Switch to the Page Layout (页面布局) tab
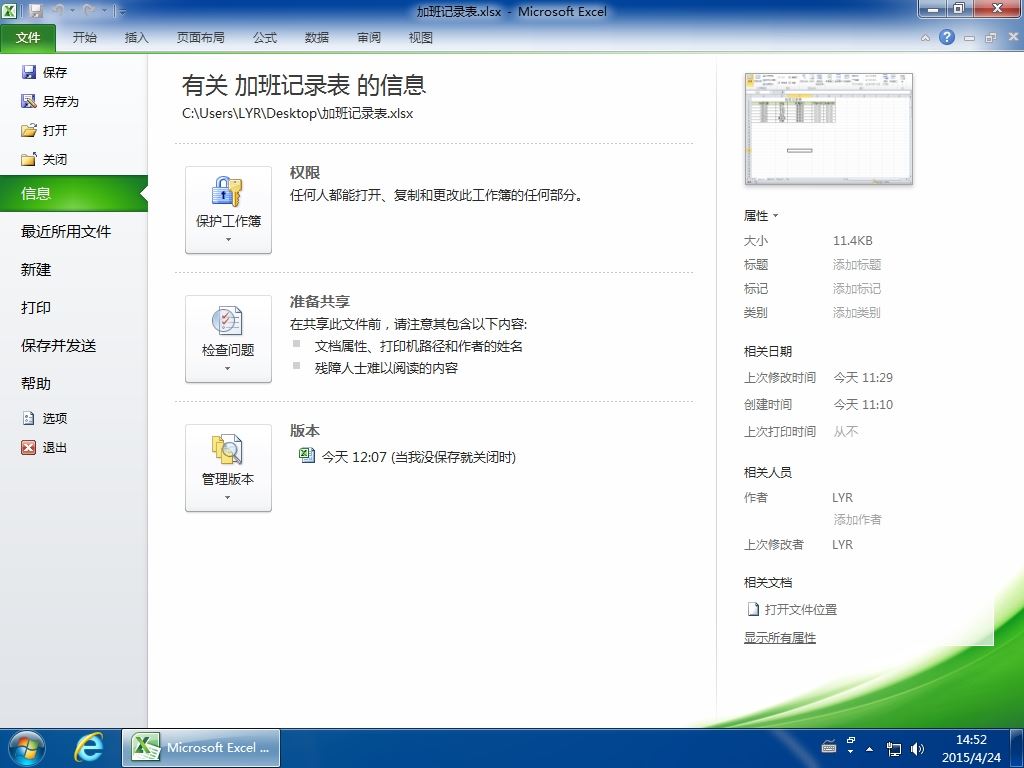The width and height of the screenshot is (1024, 768). (200, 38)
